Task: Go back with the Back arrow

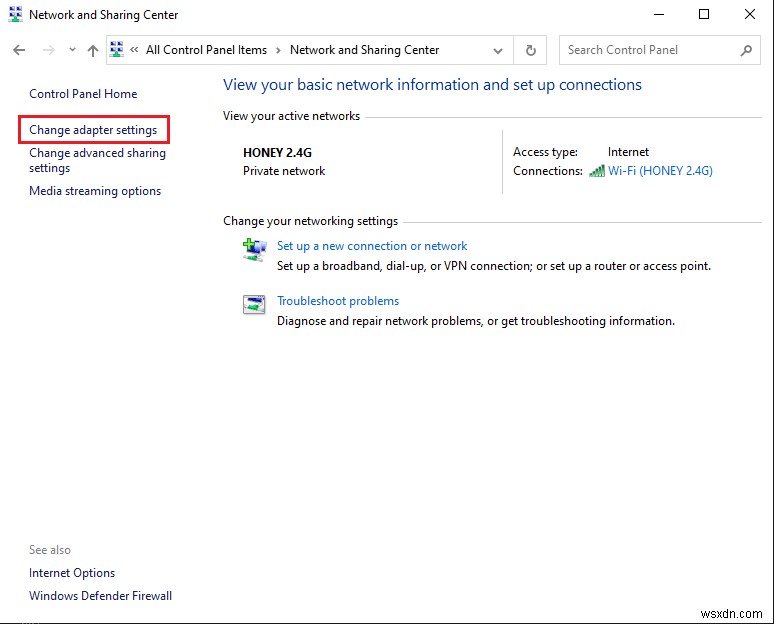Action: (x=19, y=50)
